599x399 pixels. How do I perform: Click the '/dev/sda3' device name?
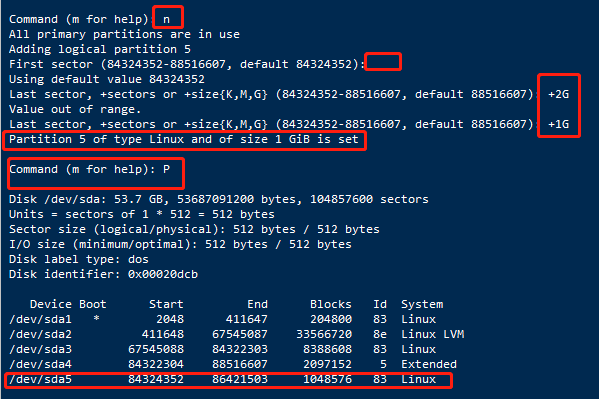click(x=40, y=349)
